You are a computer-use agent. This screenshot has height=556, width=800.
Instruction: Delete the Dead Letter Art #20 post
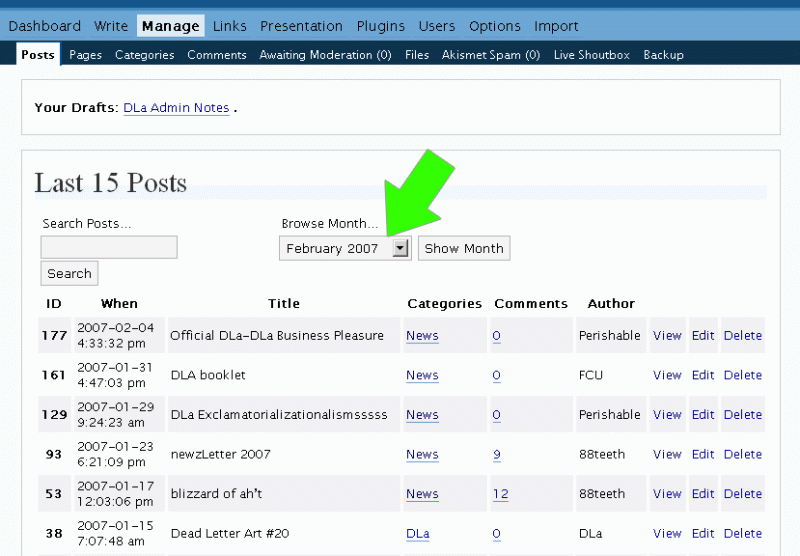pos(743,533)
